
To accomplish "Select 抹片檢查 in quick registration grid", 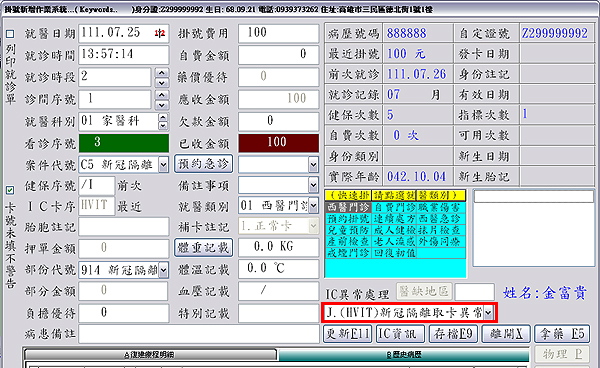I will click(x=441, y=230).
